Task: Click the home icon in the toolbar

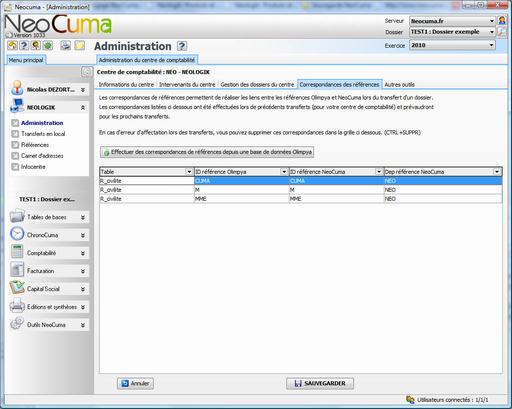Action: click(13, 45)
